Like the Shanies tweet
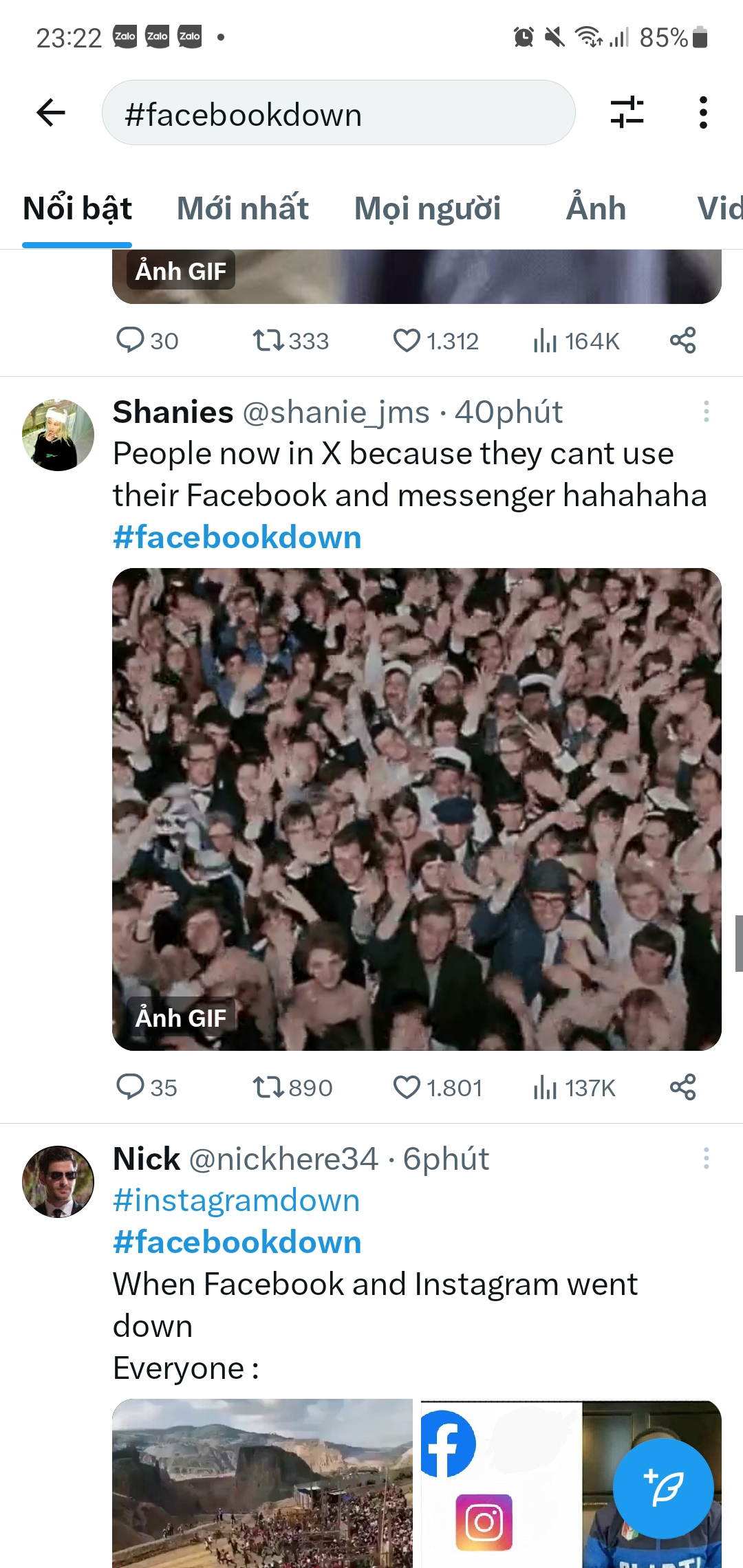The height and width of the screenshot is (1568, 743). click(407, 1087)
